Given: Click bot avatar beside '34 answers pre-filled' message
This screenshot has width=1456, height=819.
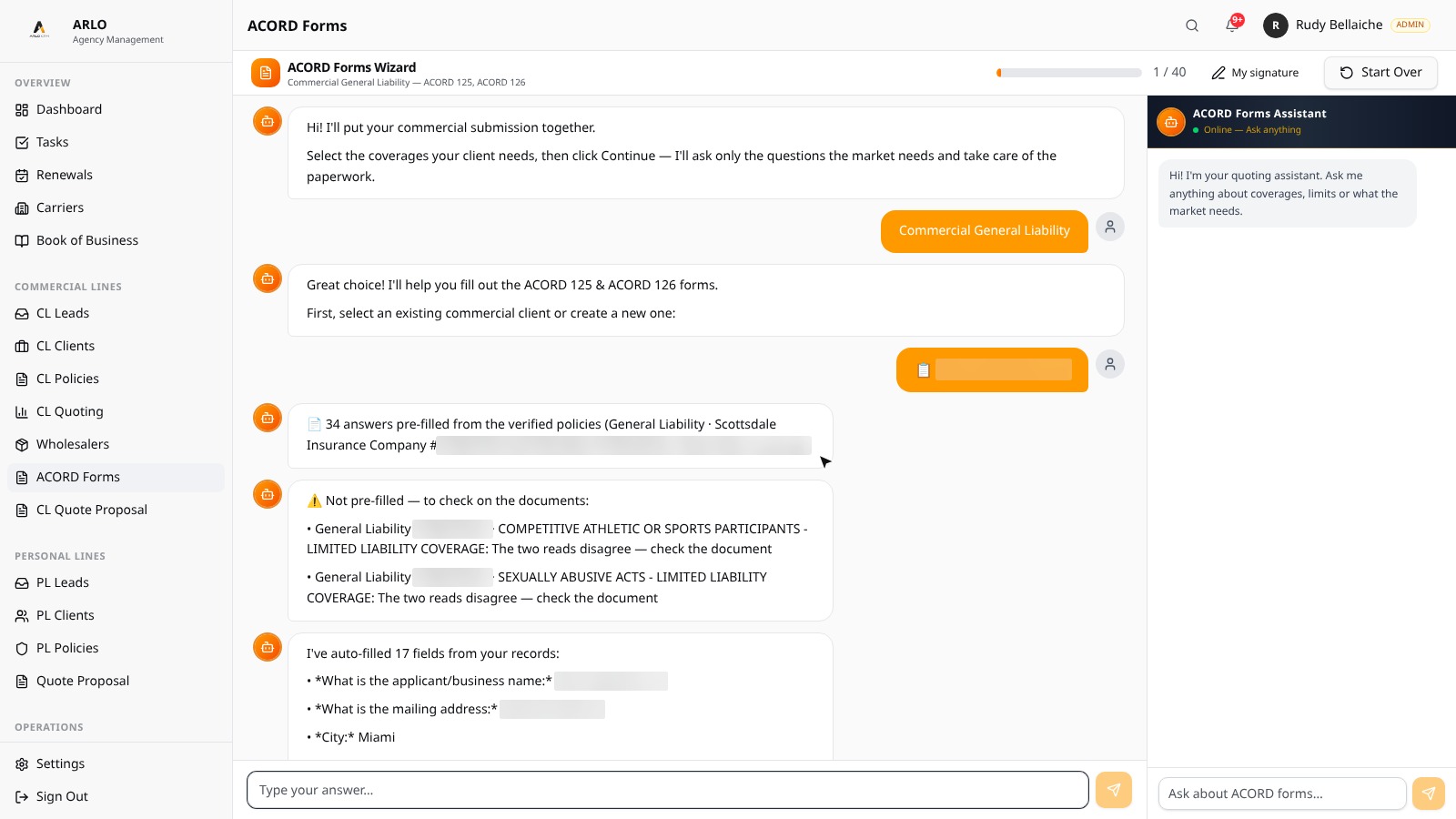Looking at the screenshot, I should (x=268, y=418).
